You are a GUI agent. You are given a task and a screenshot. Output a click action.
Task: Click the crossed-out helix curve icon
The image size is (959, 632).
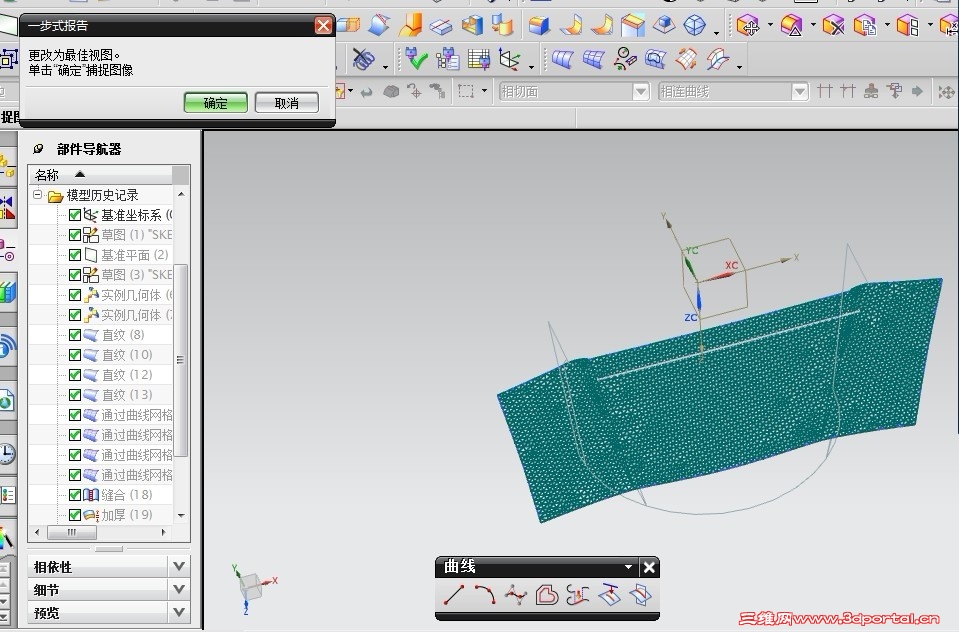point(363,59)
